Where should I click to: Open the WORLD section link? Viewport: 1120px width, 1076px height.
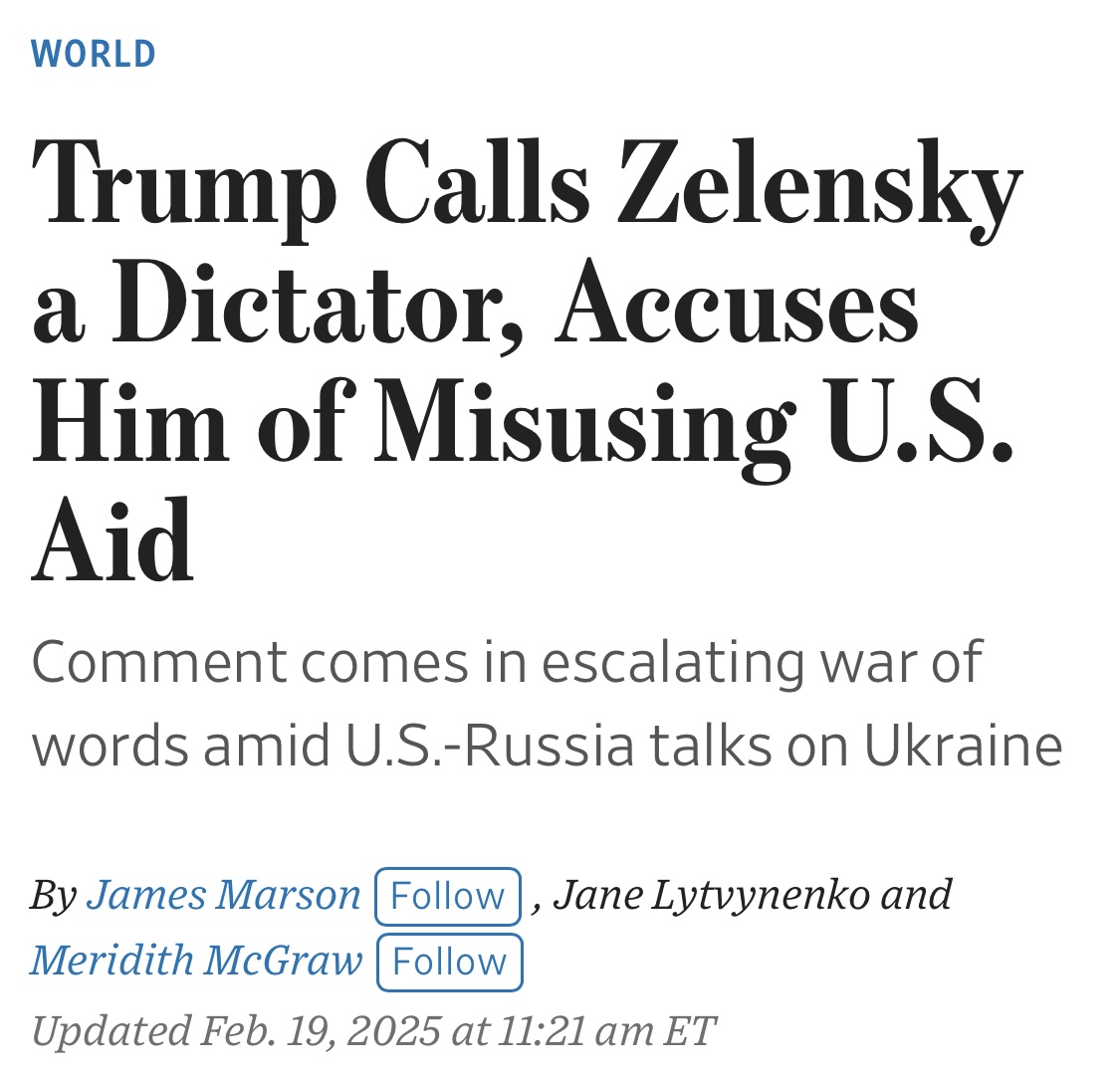point(94,54)
